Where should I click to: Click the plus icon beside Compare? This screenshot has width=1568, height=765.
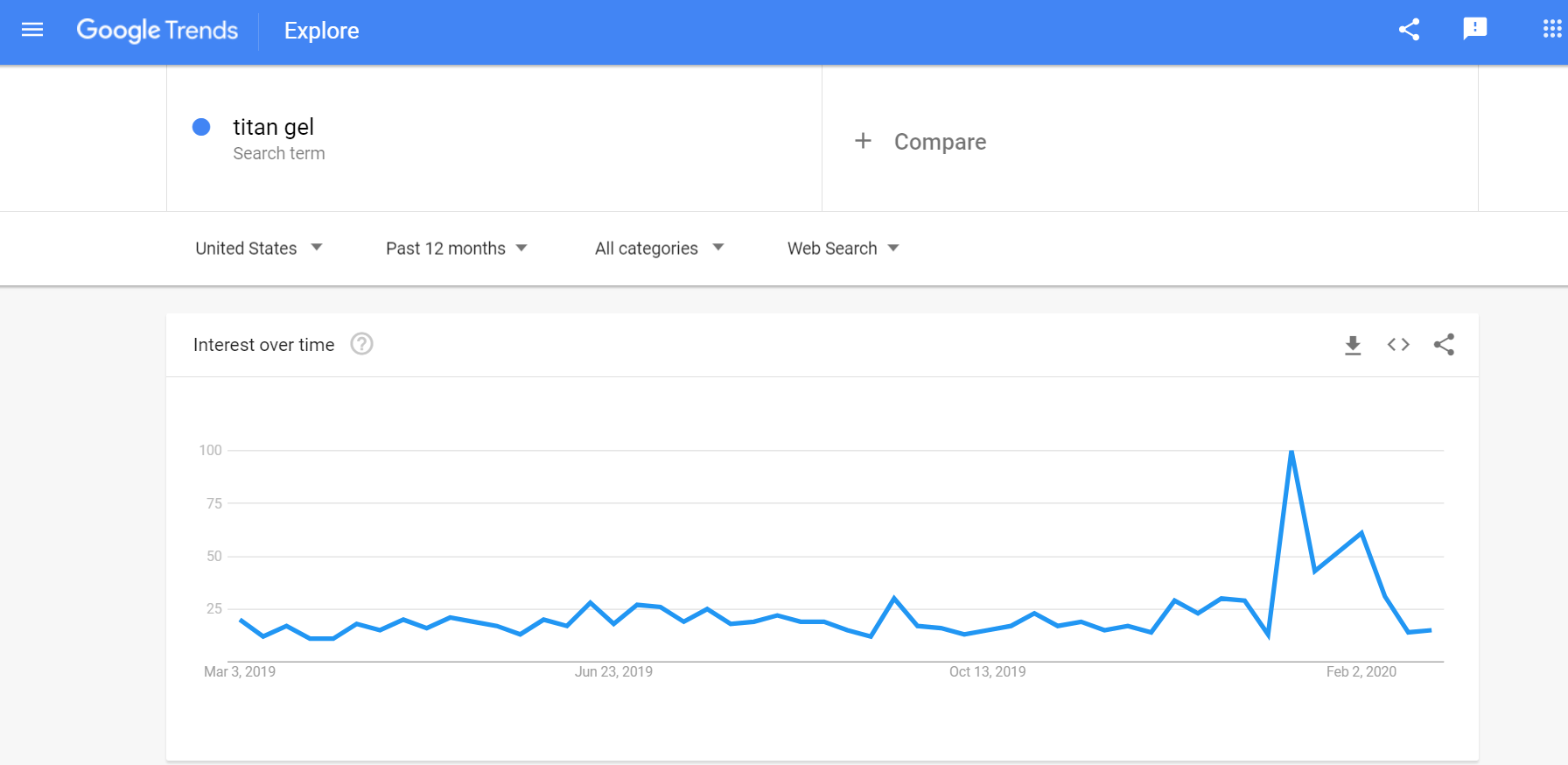pyautogui.click(x=863, y=141)
